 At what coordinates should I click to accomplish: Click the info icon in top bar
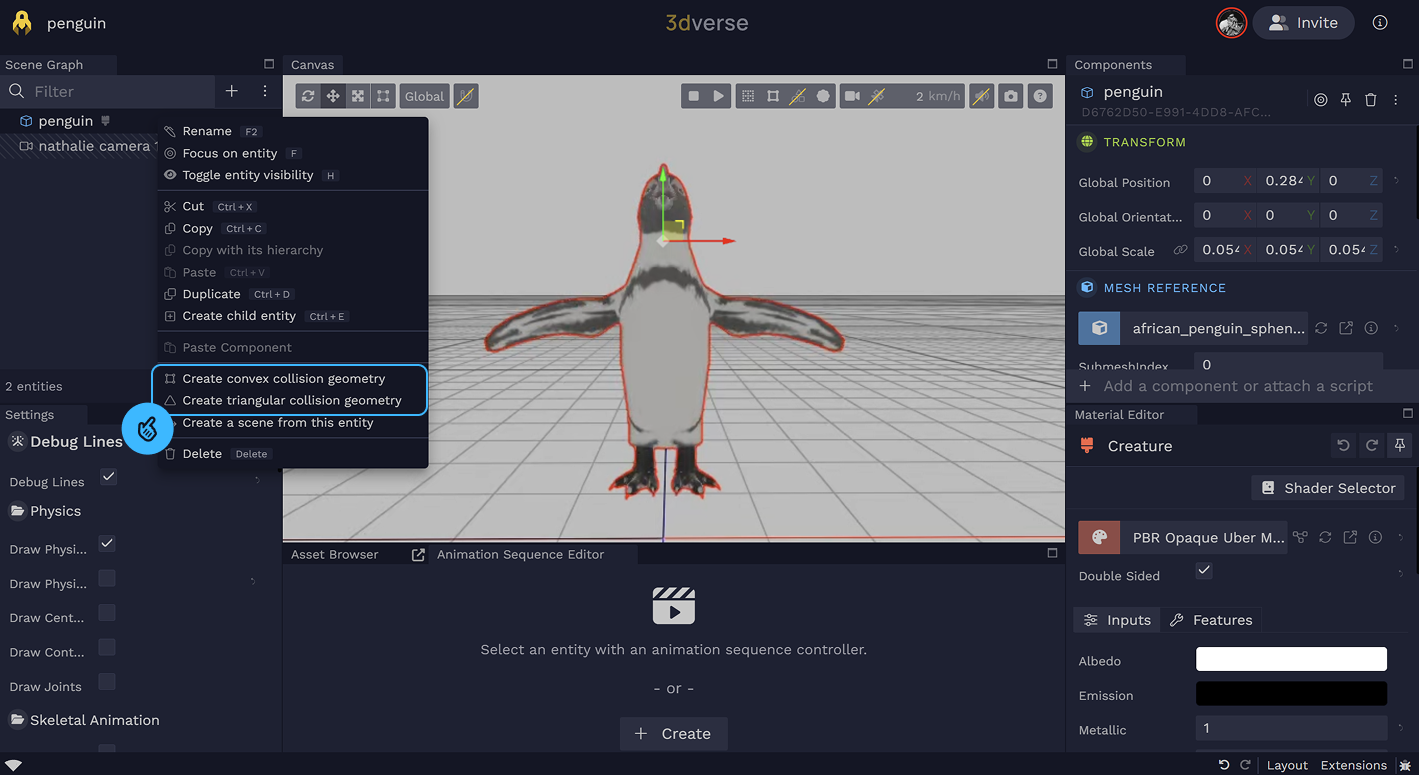pos(1380,22)
